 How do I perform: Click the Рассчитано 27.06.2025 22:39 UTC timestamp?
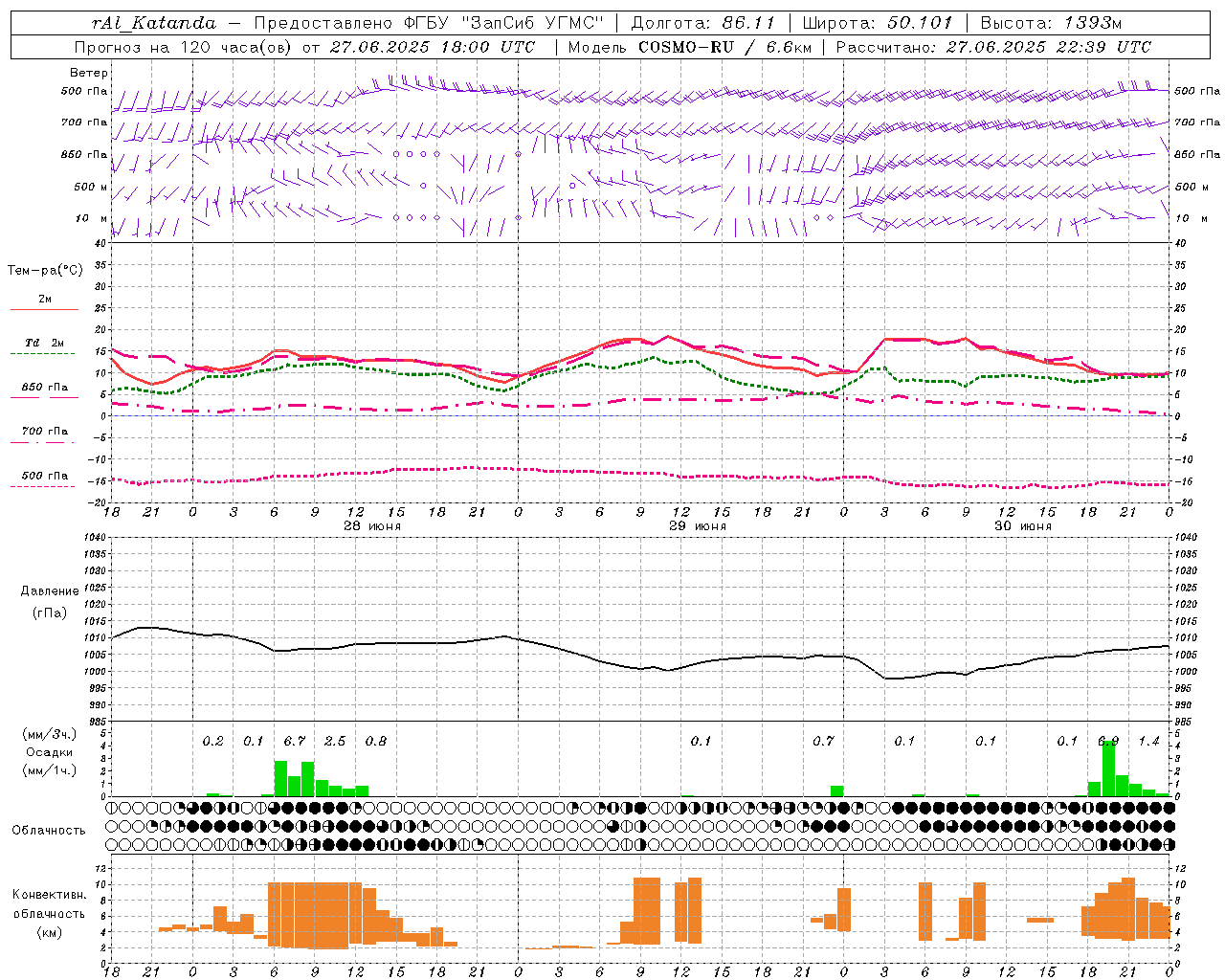click(x=993, y=47)
